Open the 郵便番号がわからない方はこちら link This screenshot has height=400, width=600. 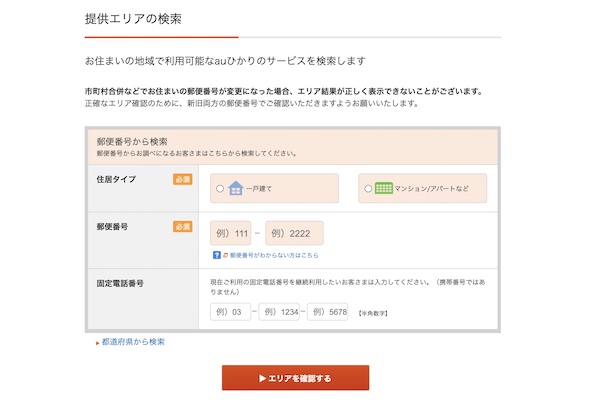click(x=274, y=255)
